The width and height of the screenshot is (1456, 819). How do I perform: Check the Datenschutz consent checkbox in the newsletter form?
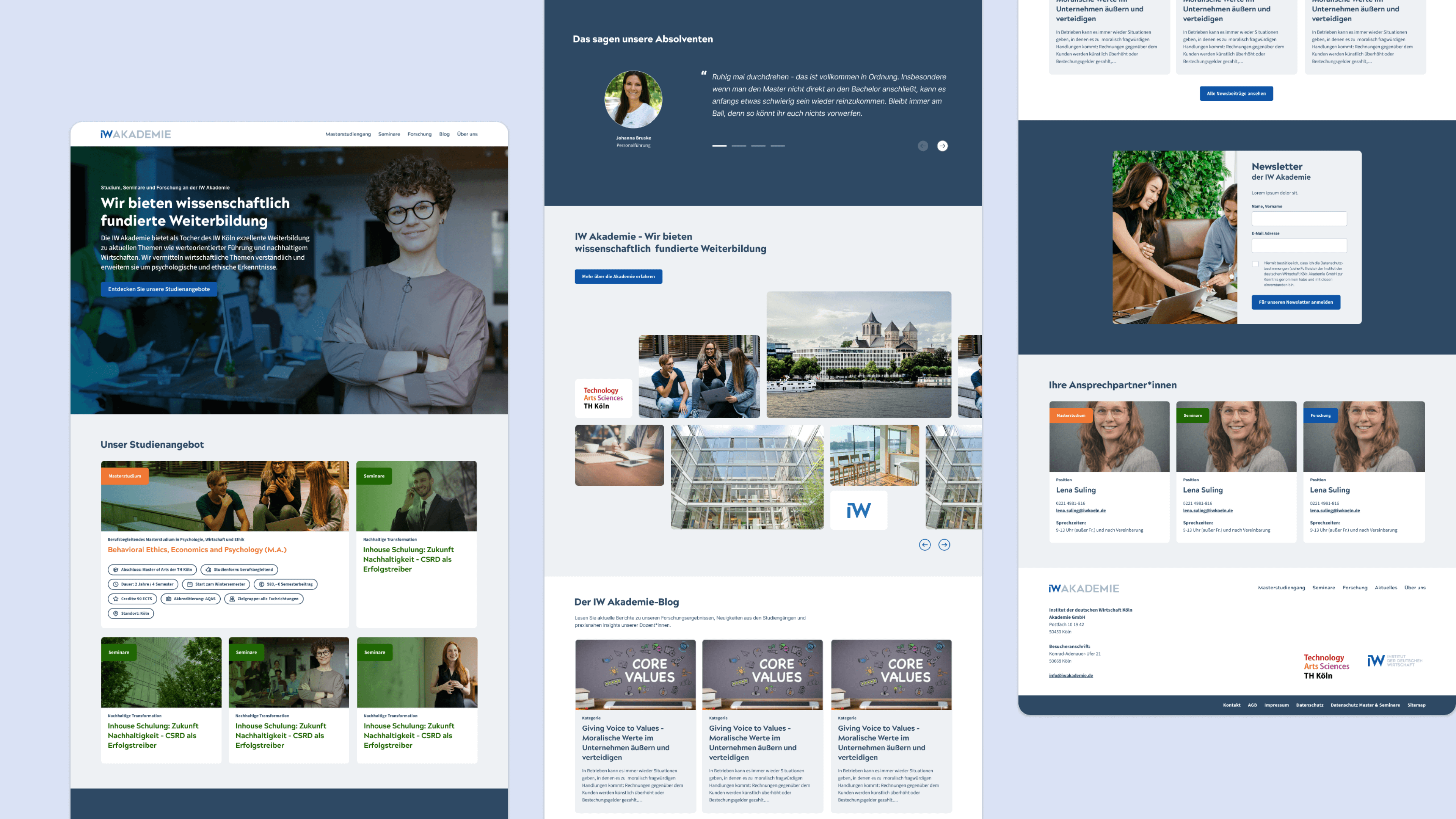[1256, 264]
